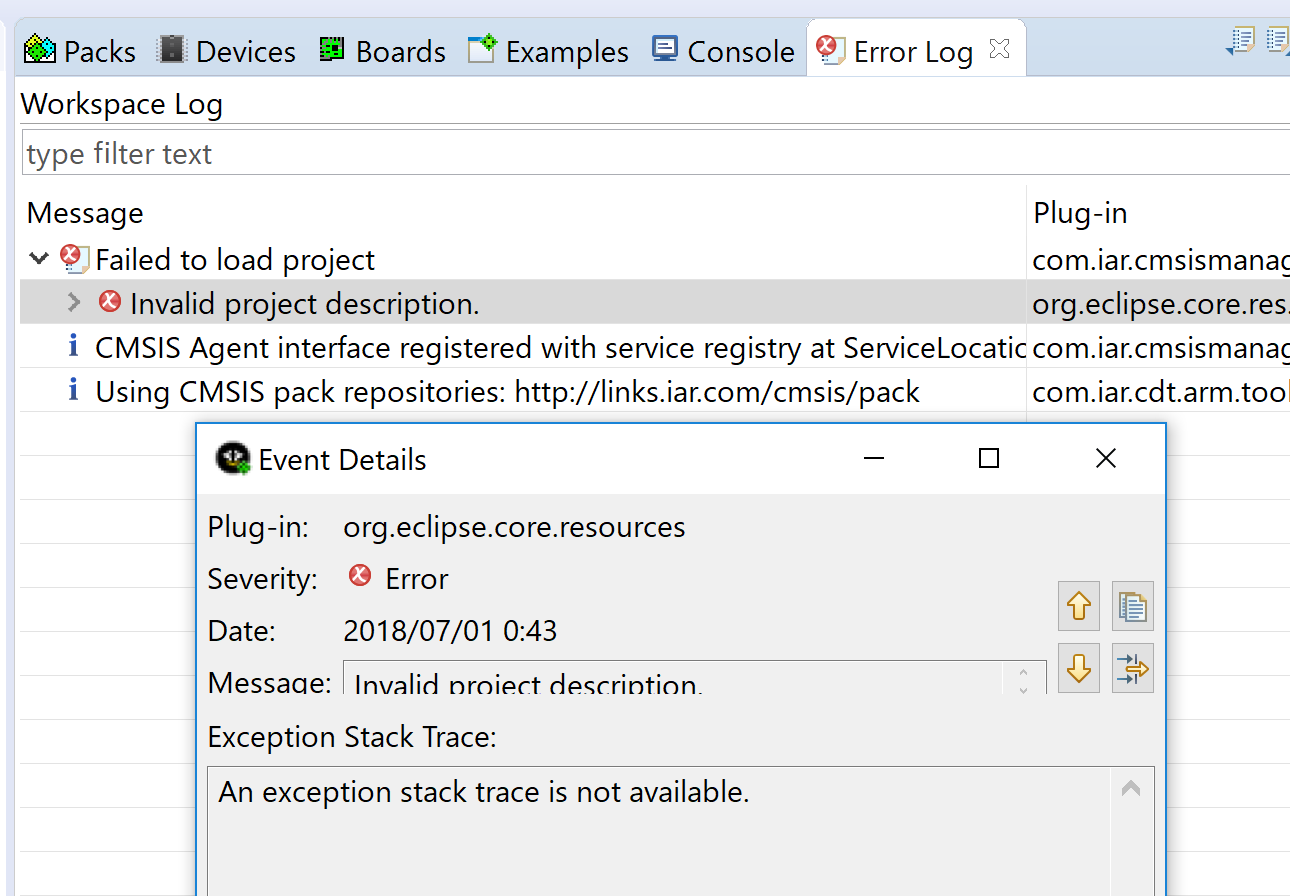Switch to the Packs tab
This screenshot has height=896, width=1290.
[80, 51]
